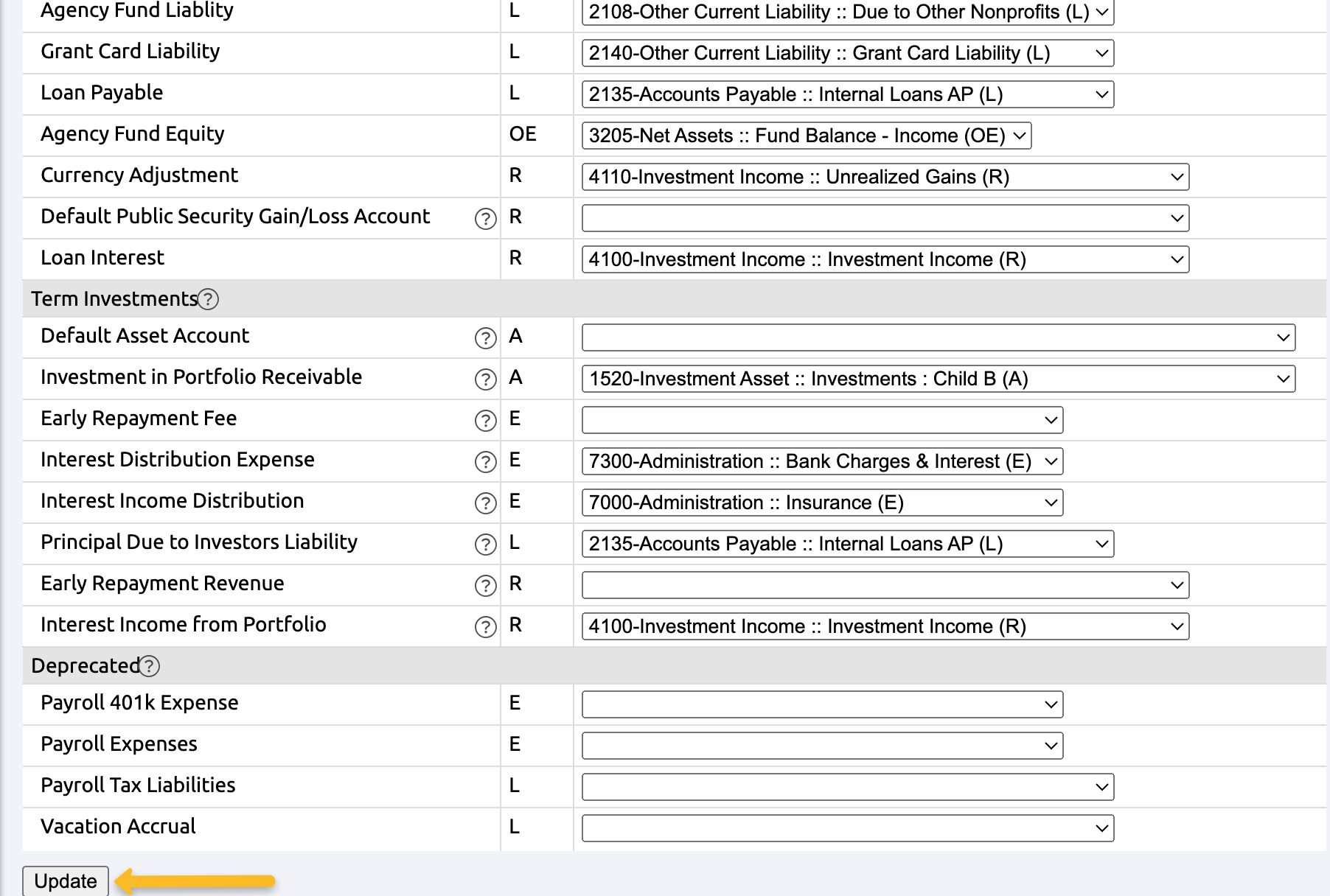Open Grant Card Liability account dropdown
Image resolution: width=1330 pixels, height=896 pixels.
click(848, 53)
